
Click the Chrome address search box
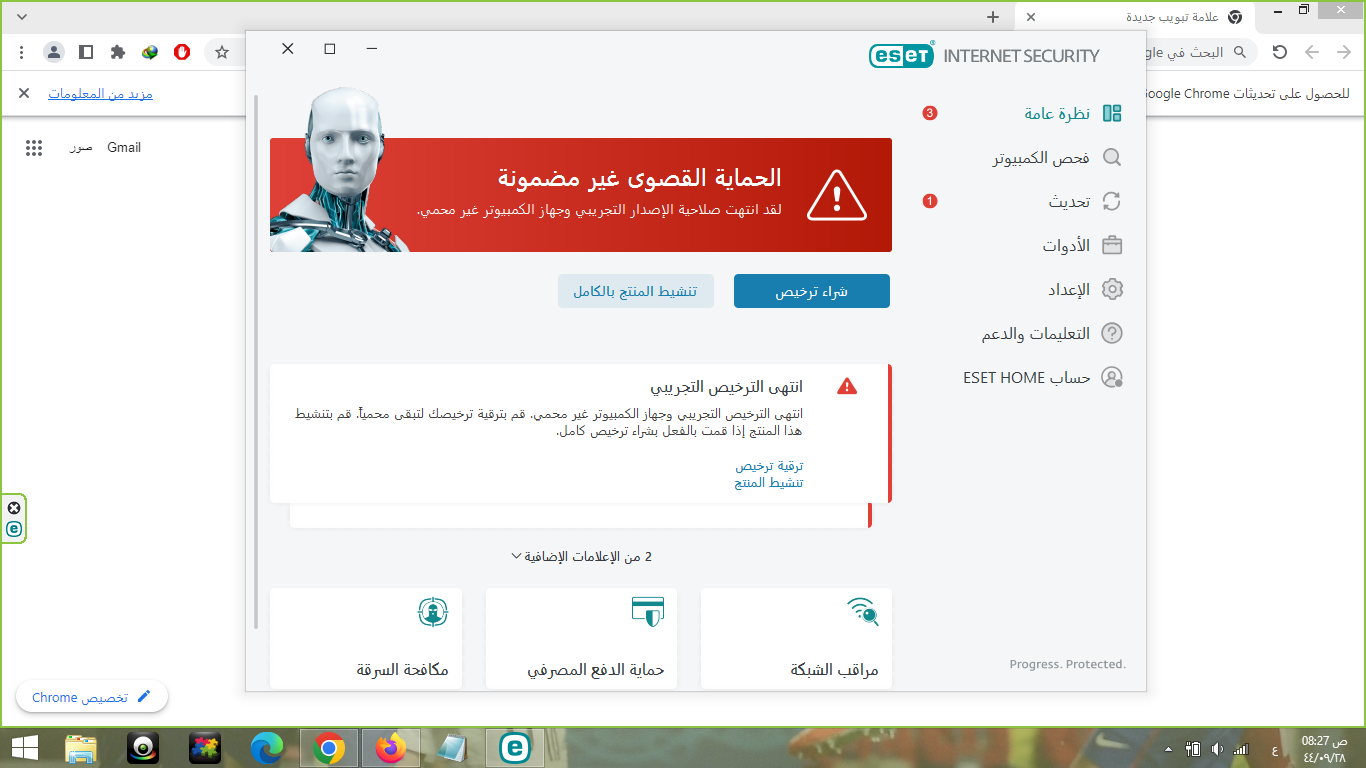[x=1199, y=51]
